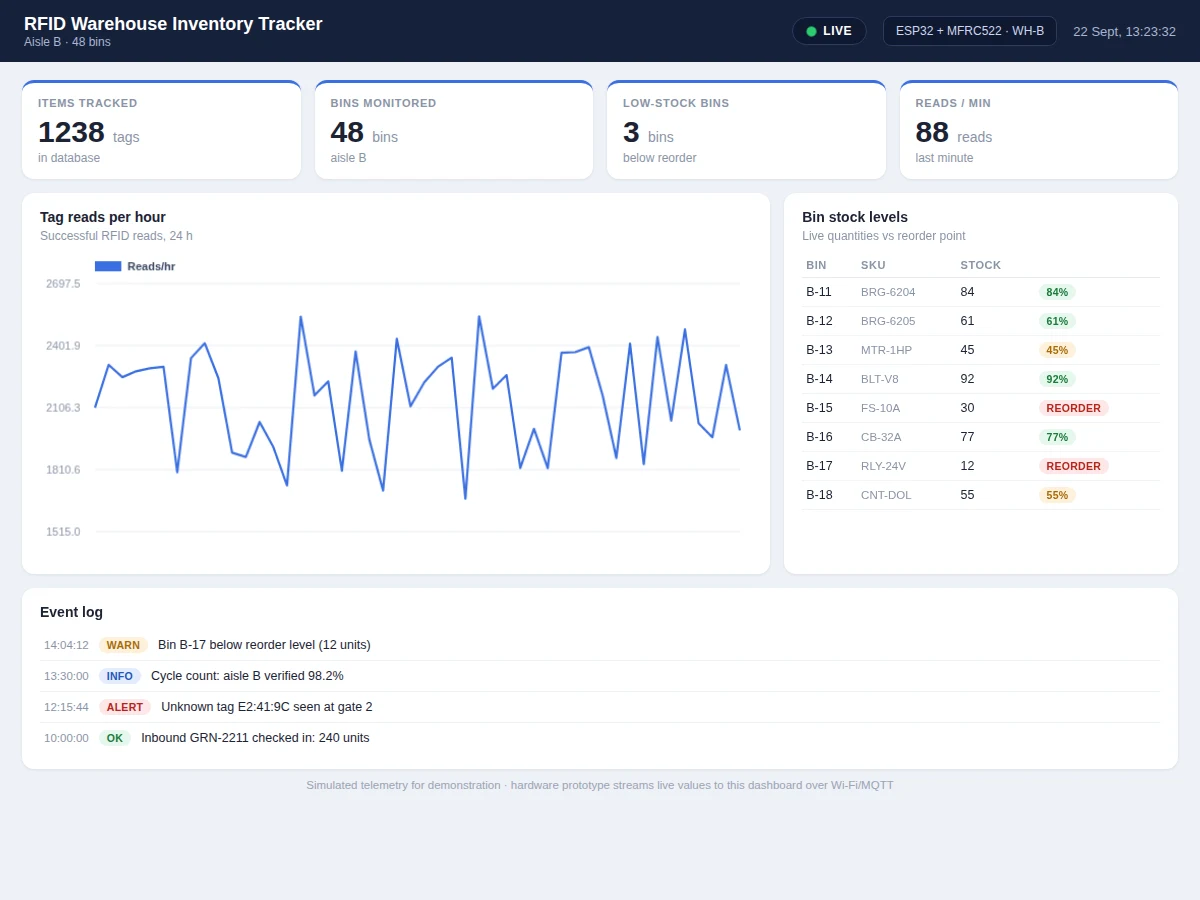
Task: Click the timestamp in the header
Action: click(x=1124, y=31)
